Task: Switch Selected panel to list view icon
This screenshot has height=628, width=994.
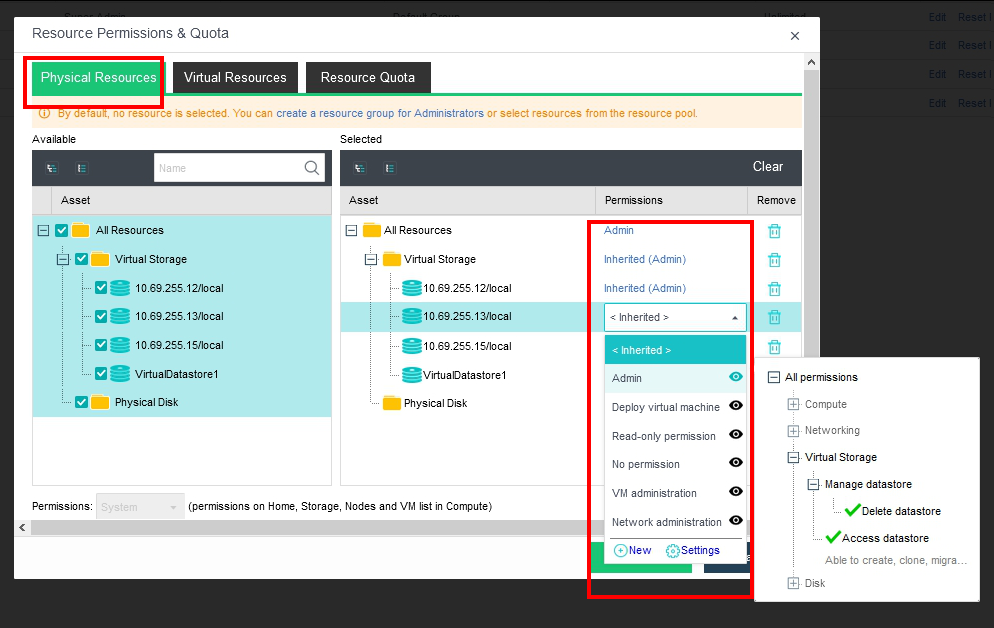Action: coord(390,168)
